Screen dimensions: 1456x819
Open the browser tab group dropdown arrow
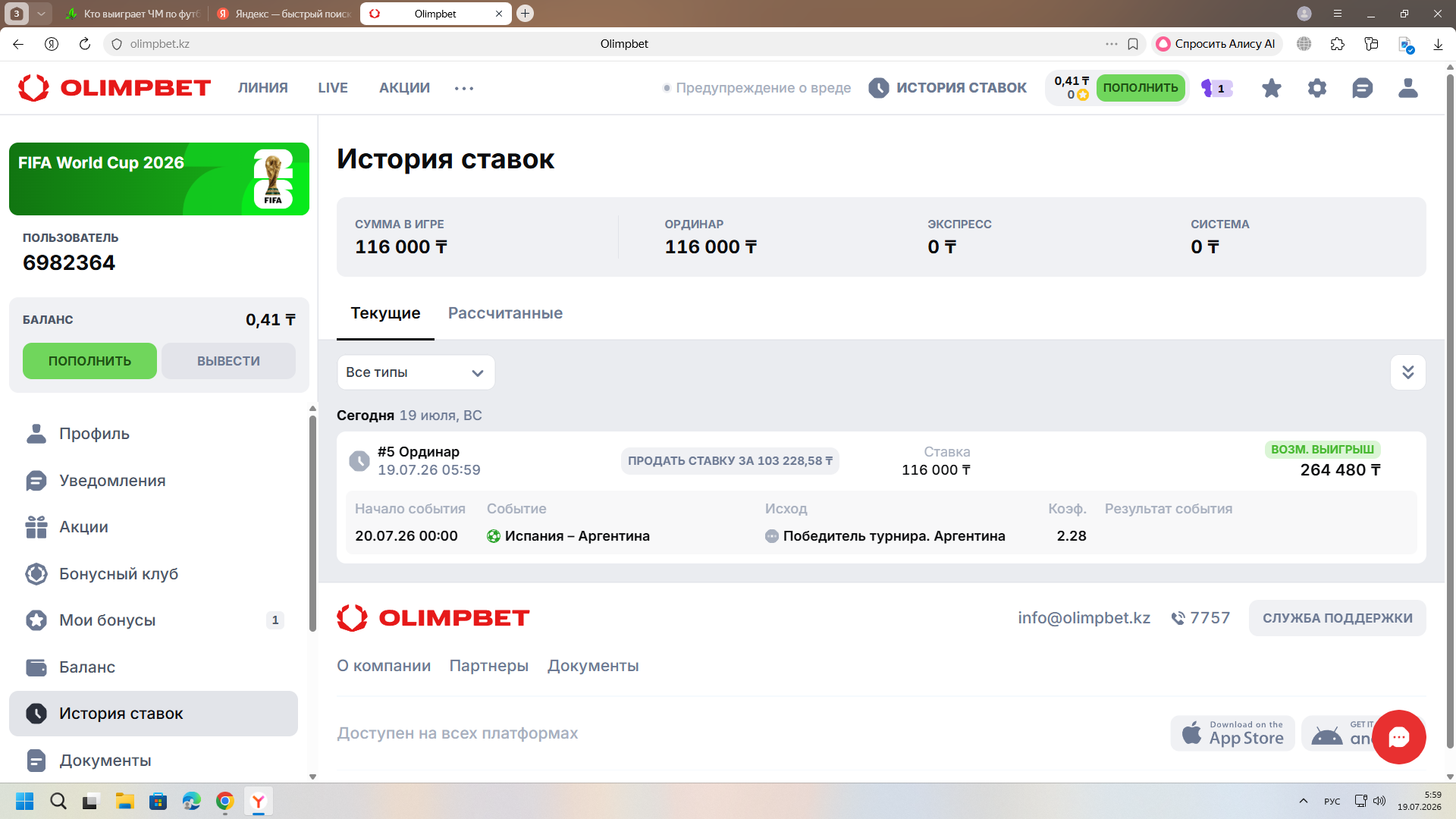point(41,14)
